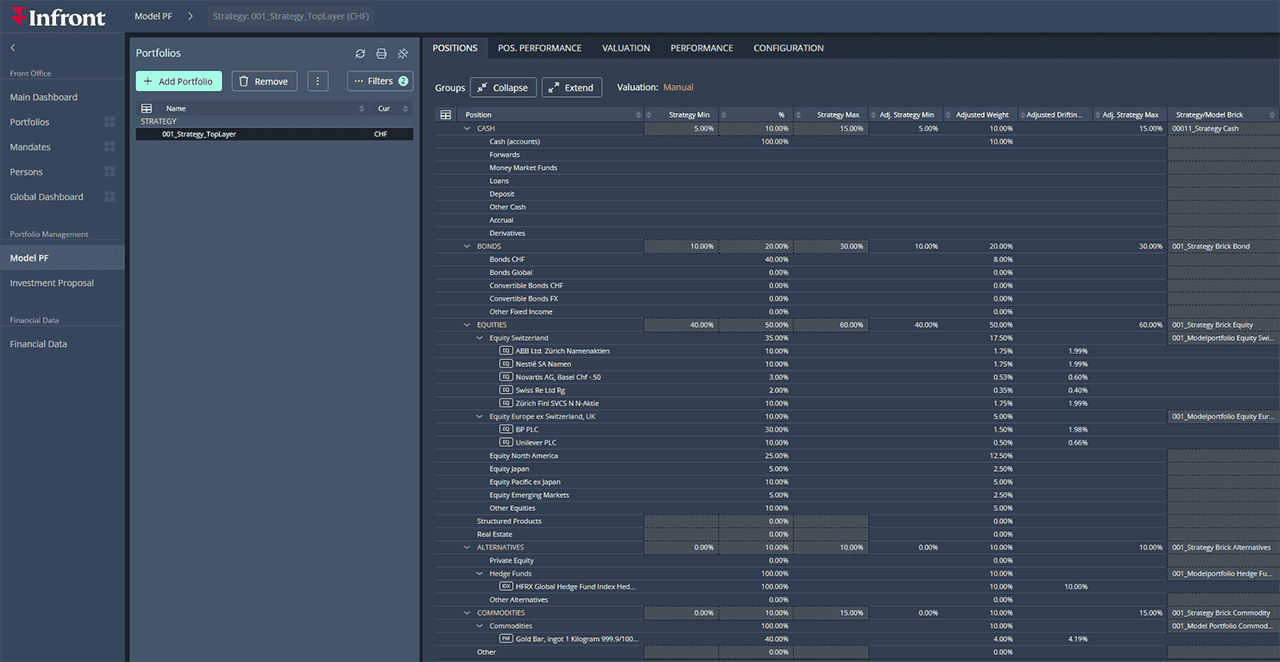Click the print icon in Portfolios panel
Screen dimensions: 1280x662
coord(381,54)
